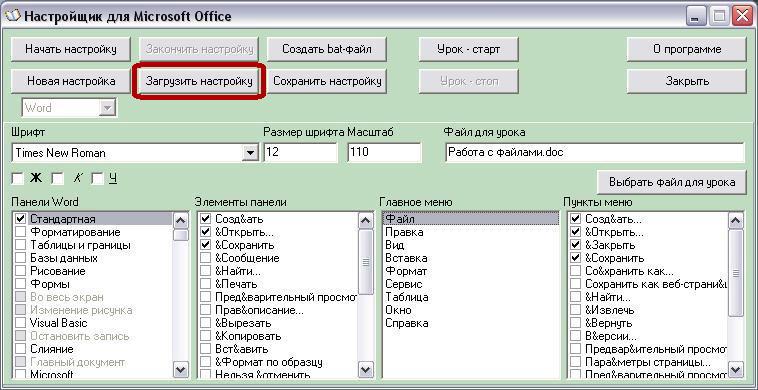Click 'Новая настройка' button

(71, 81)
